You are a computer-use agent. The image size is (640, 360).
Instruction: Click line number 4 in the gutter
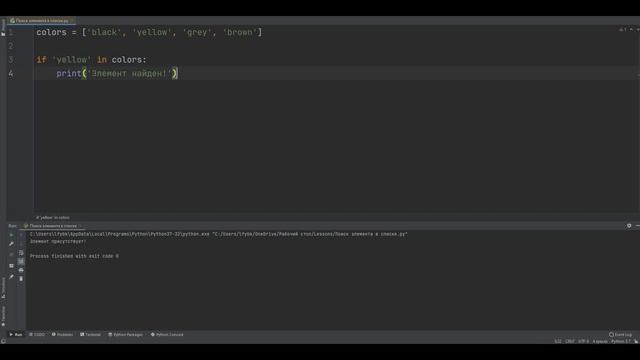(x=11, y=73)
